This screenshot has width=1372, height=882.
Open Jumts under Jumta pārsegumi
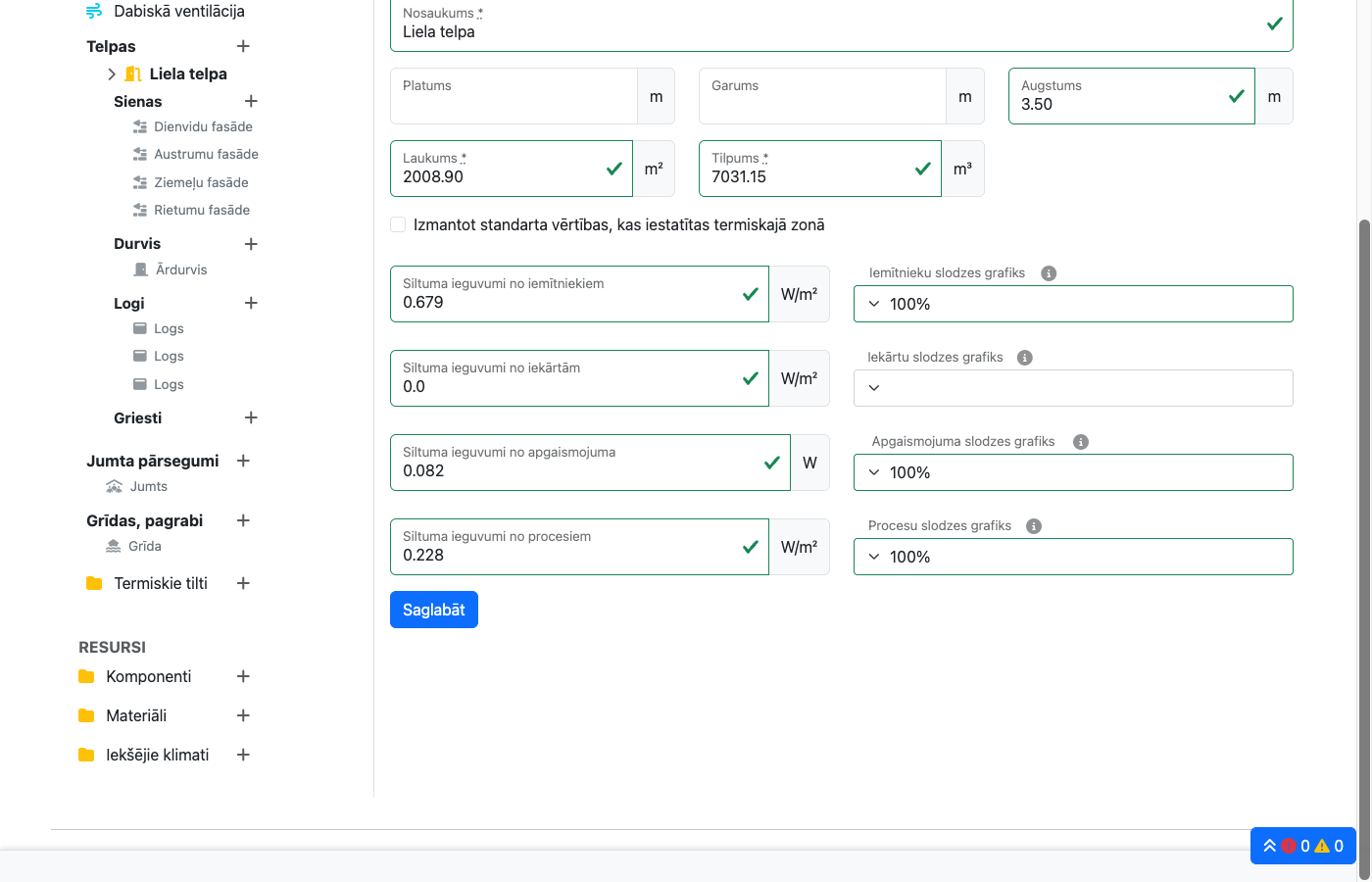(x=148, y=486)
